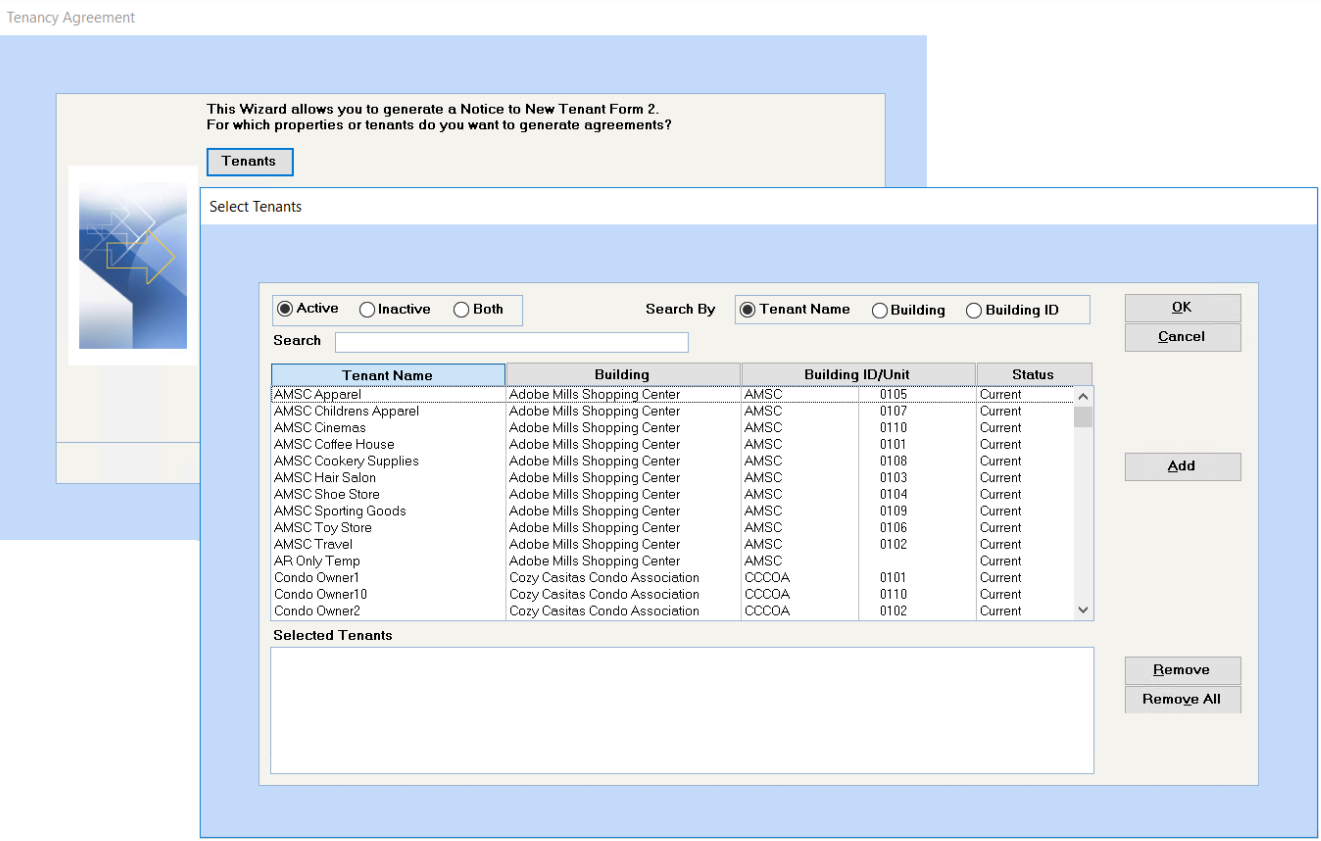Select the Both status radio button
Viewport: 1321px width, 841px height.
(461, 310)
